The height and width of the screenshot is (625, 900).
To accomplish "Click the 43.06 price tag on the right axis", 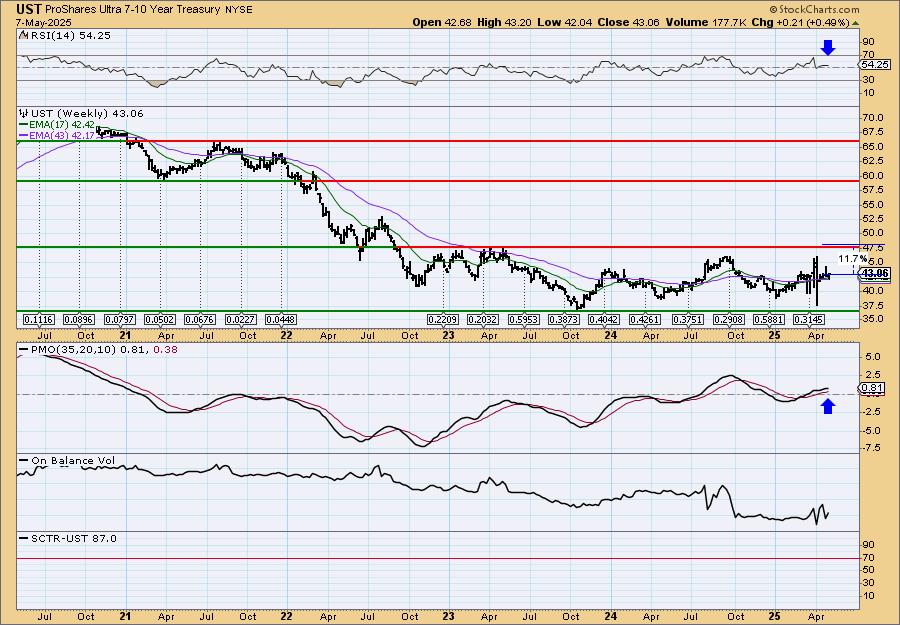I will point(876,274).
